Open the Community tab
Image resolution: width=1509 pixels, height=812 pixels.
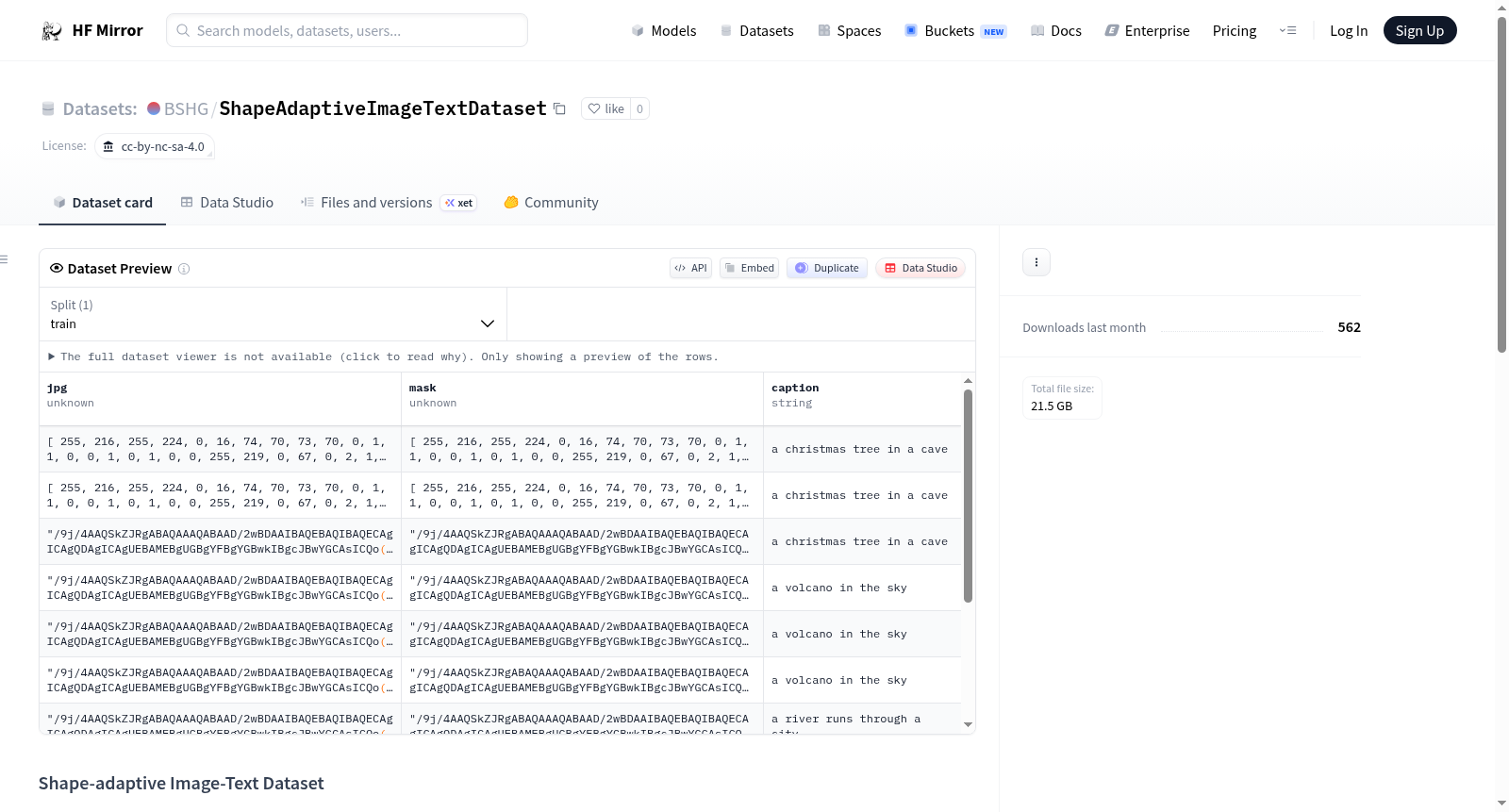tap(551, 203)
